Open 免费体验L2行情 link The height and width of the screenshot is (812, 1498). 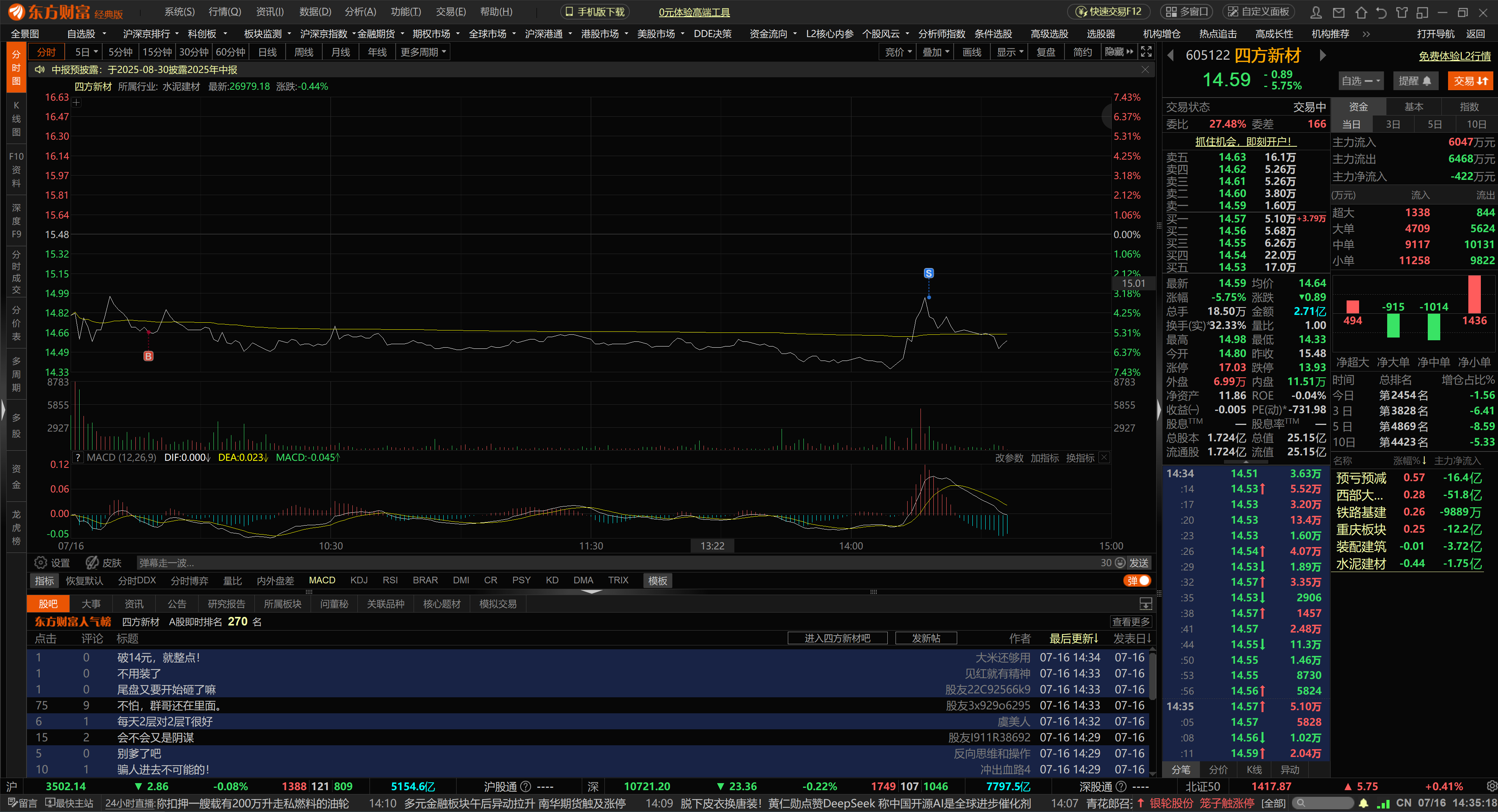tap(1454, 56)
